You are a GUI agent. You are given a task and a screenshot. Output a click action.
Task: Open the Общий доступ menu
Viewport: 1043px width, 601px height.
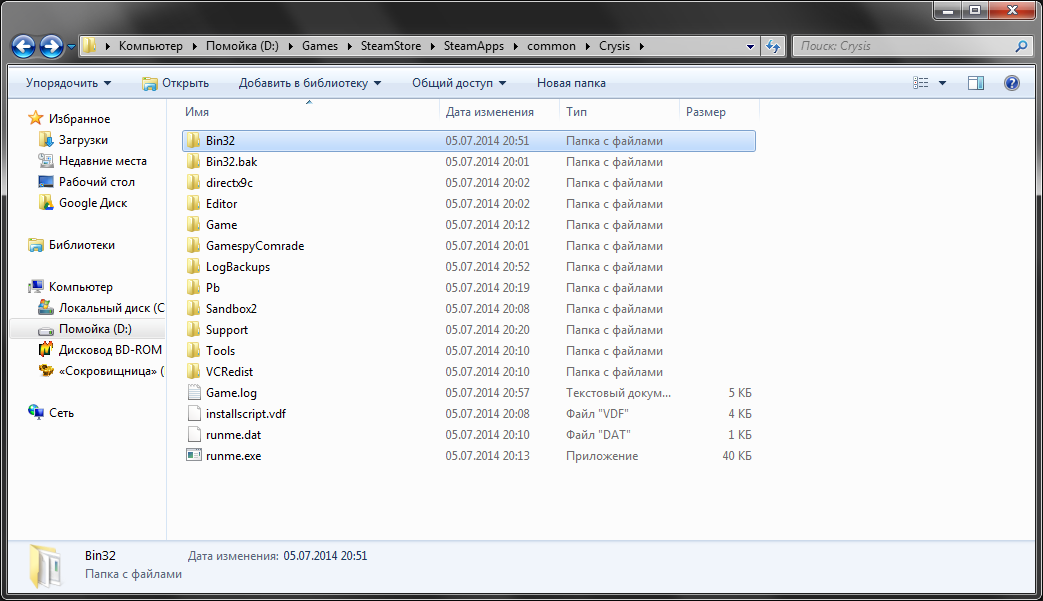[x=459, y=83]
